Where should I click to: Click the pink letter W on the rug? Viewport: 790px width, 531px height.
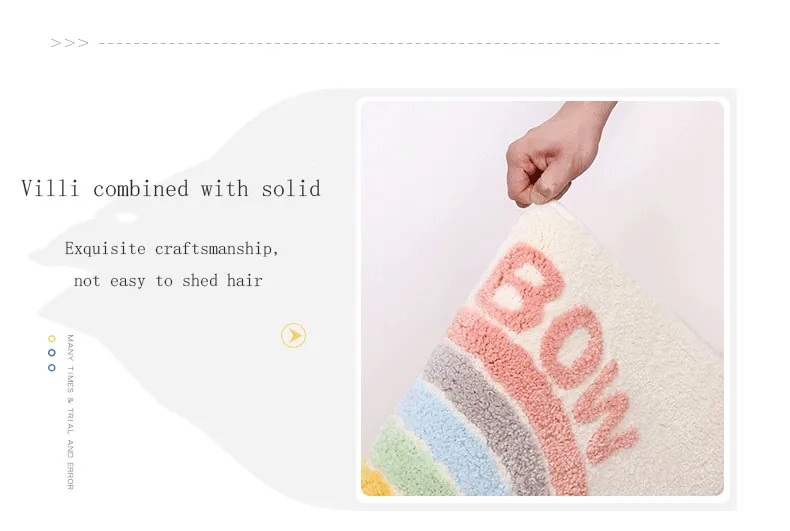point(605,413)
